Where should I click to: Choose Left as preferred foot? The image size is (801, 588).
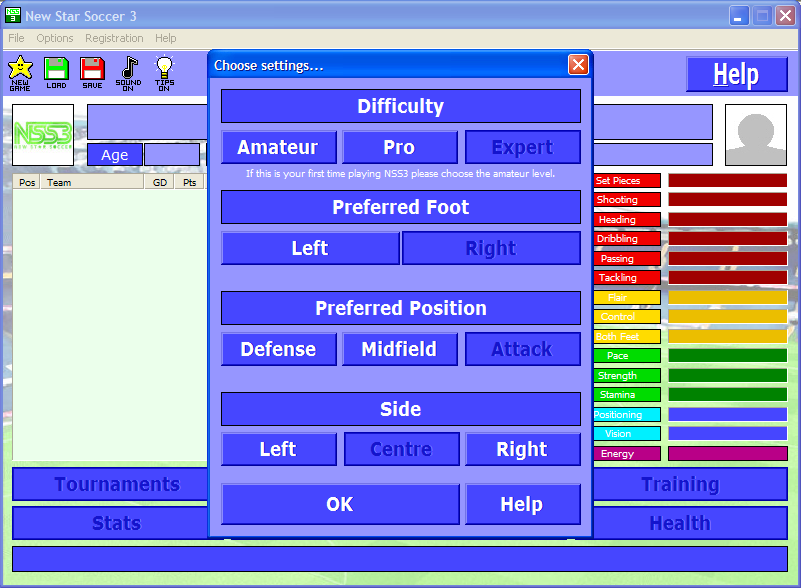click(x=310, y=248)
